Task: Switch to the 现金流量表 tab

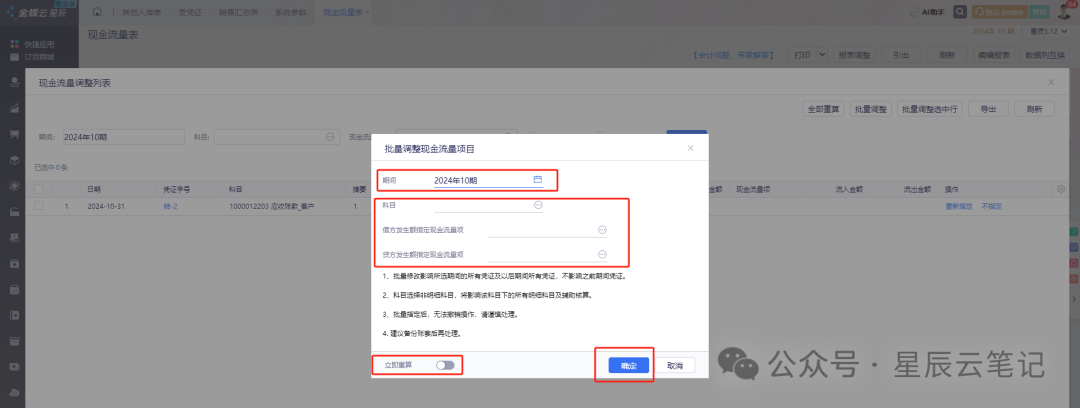Action: 345,11
